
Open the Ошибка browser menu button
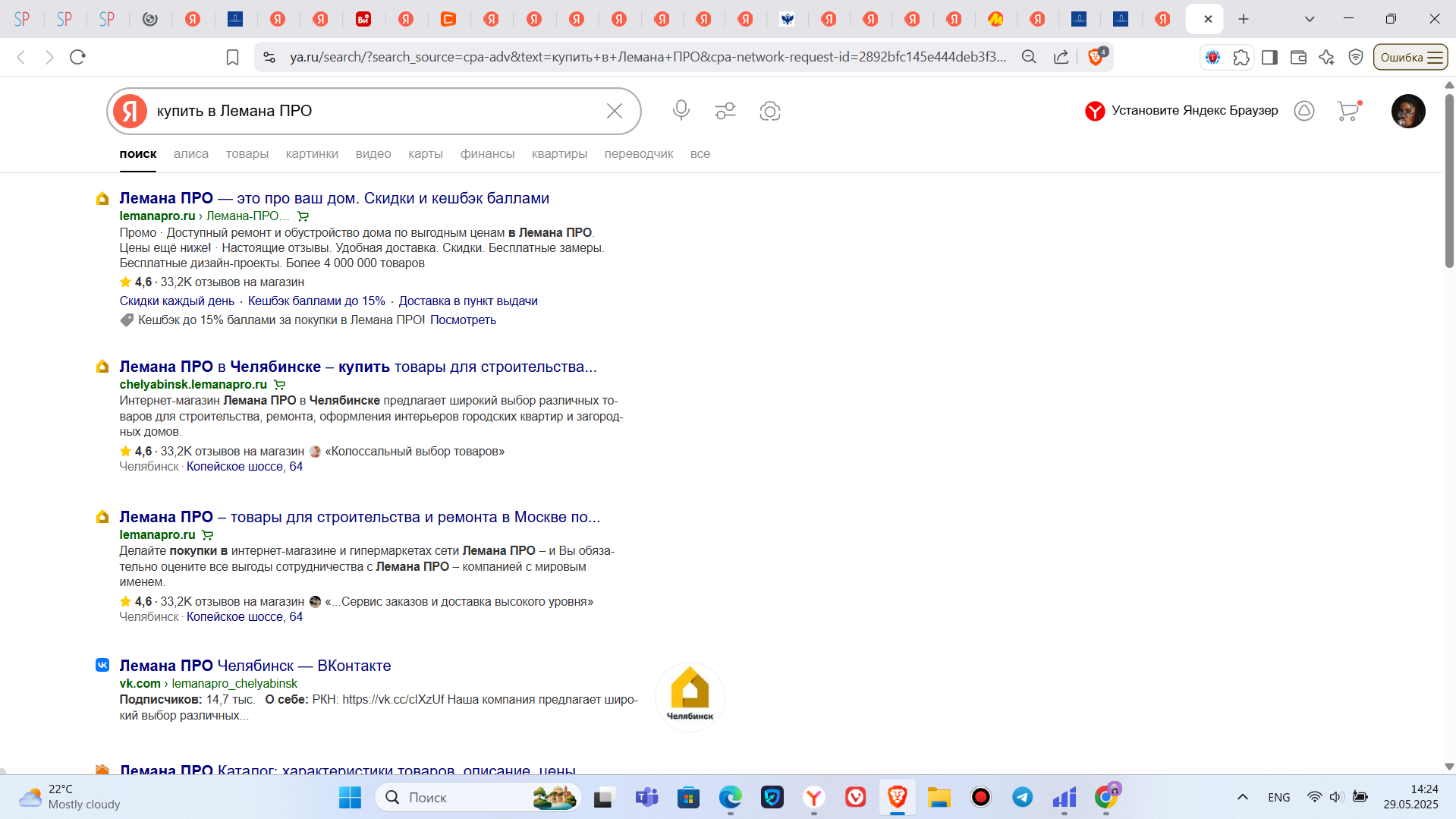coord(1410,57)
